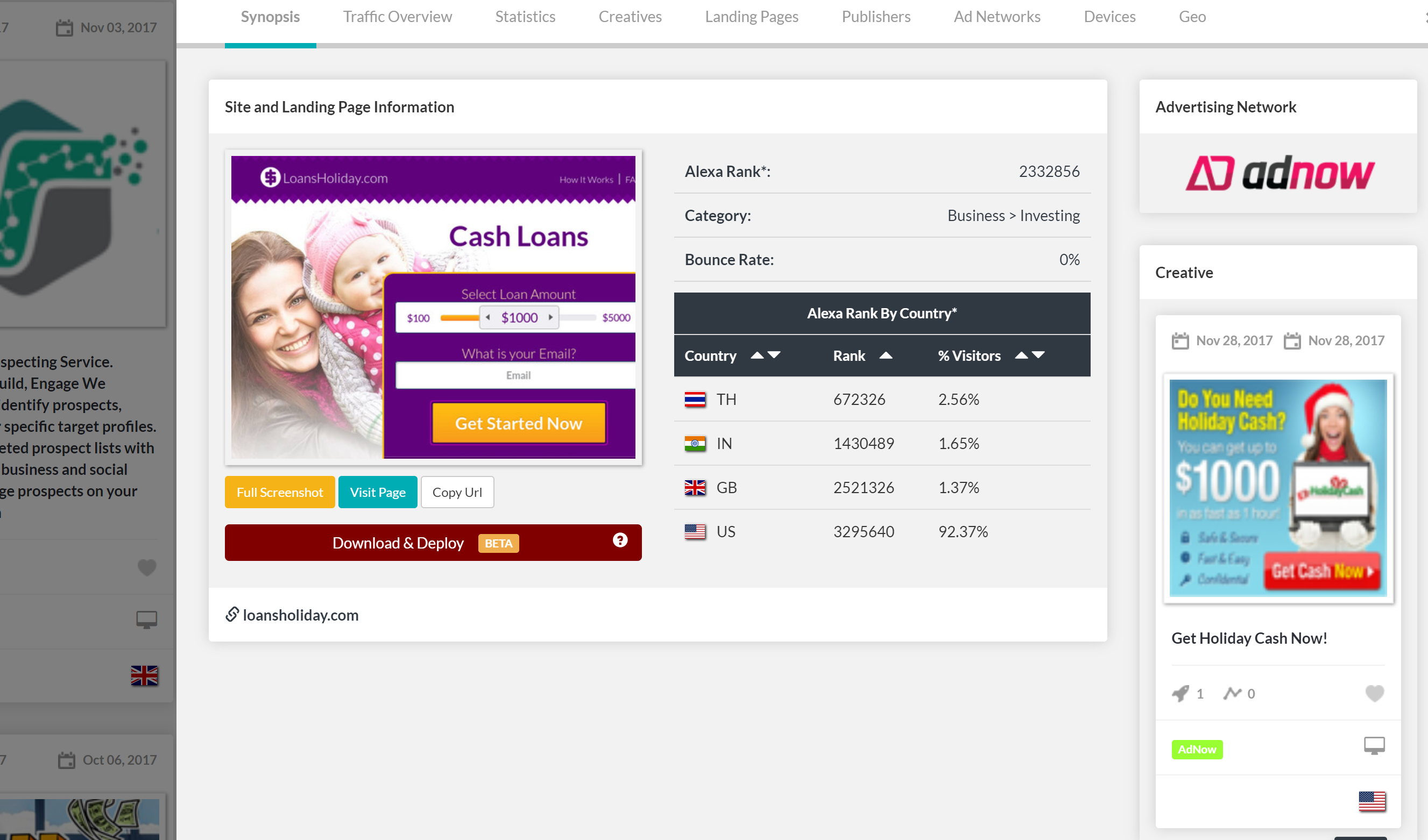Click the AdNow green tag label

point(1197,749)
